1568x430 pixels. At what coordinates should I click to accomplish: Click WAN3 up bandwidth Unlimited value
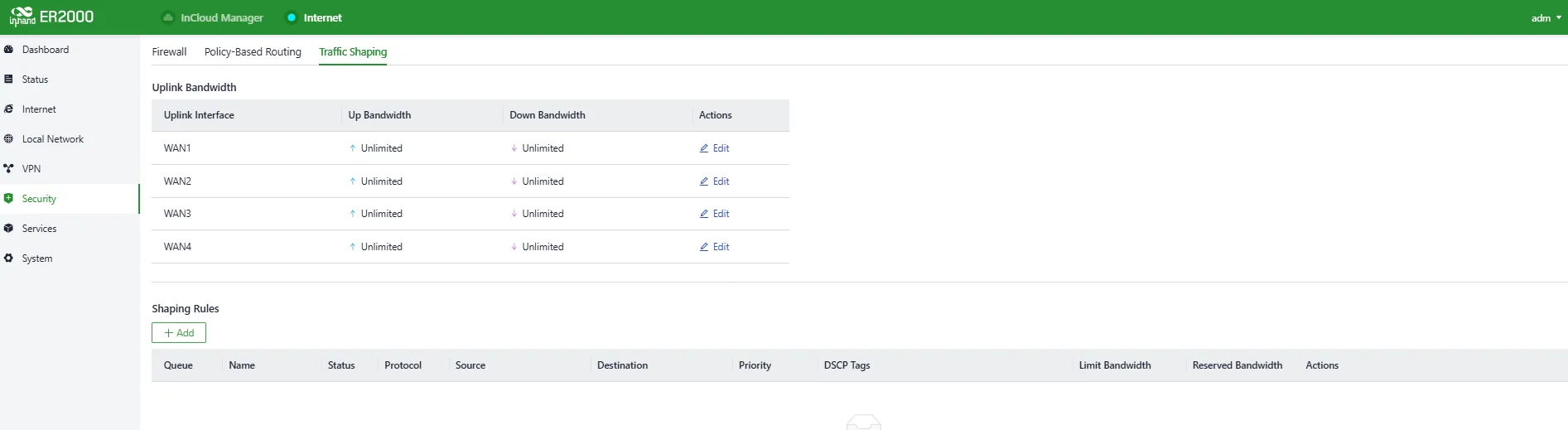click(381, 214)
